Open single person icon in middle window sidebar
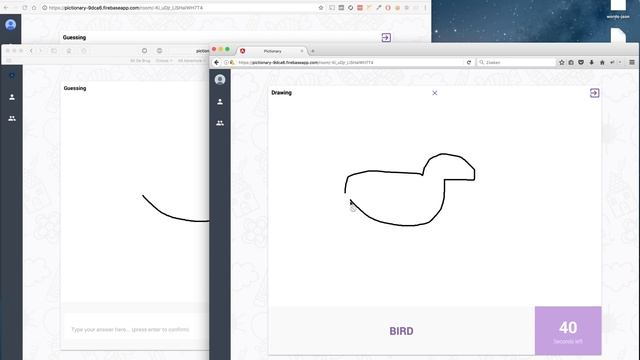 point(12,97)
